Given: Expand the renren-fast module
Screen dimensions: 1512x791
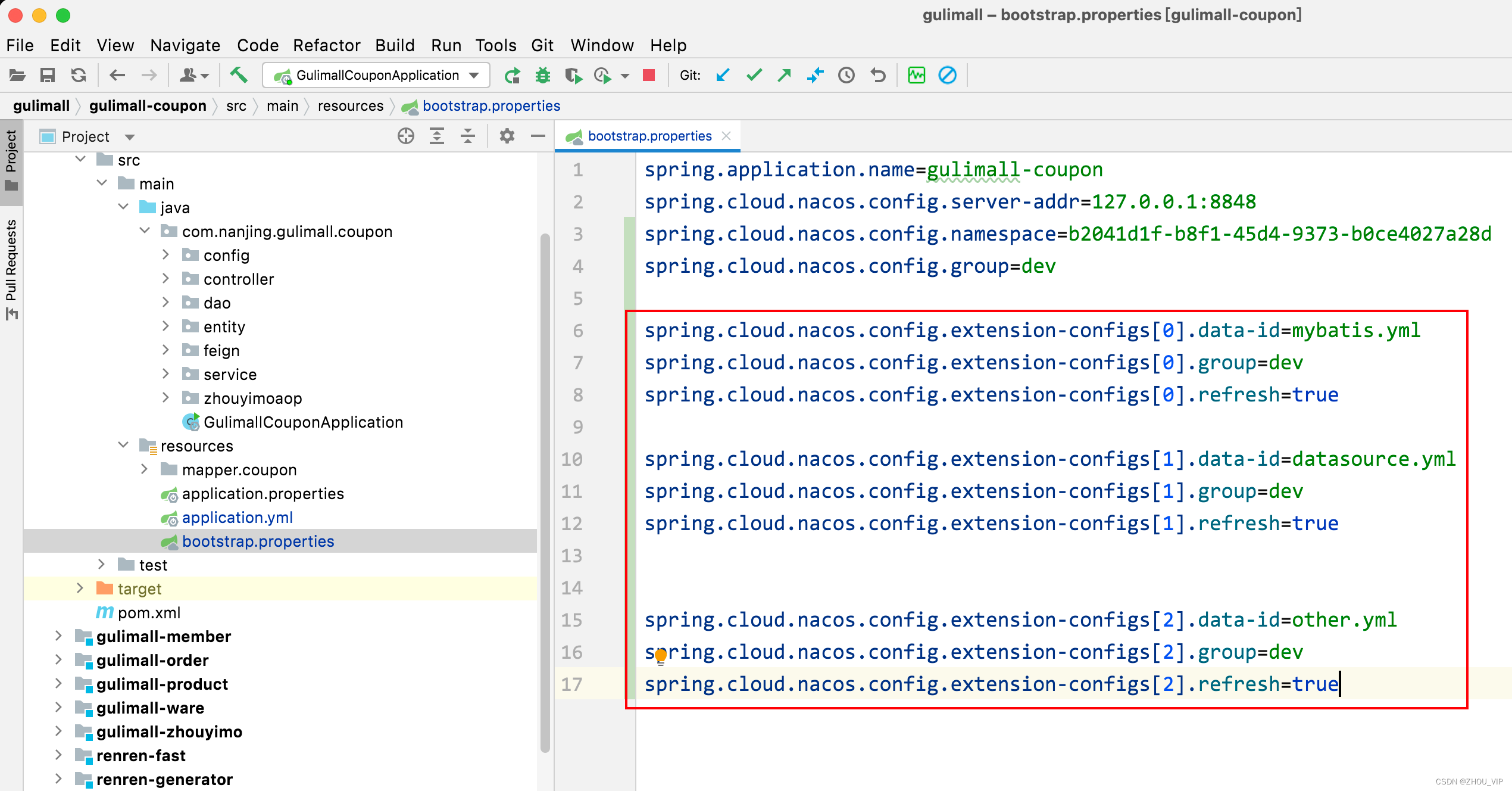Looking at the screenshot, I should 59,755.
